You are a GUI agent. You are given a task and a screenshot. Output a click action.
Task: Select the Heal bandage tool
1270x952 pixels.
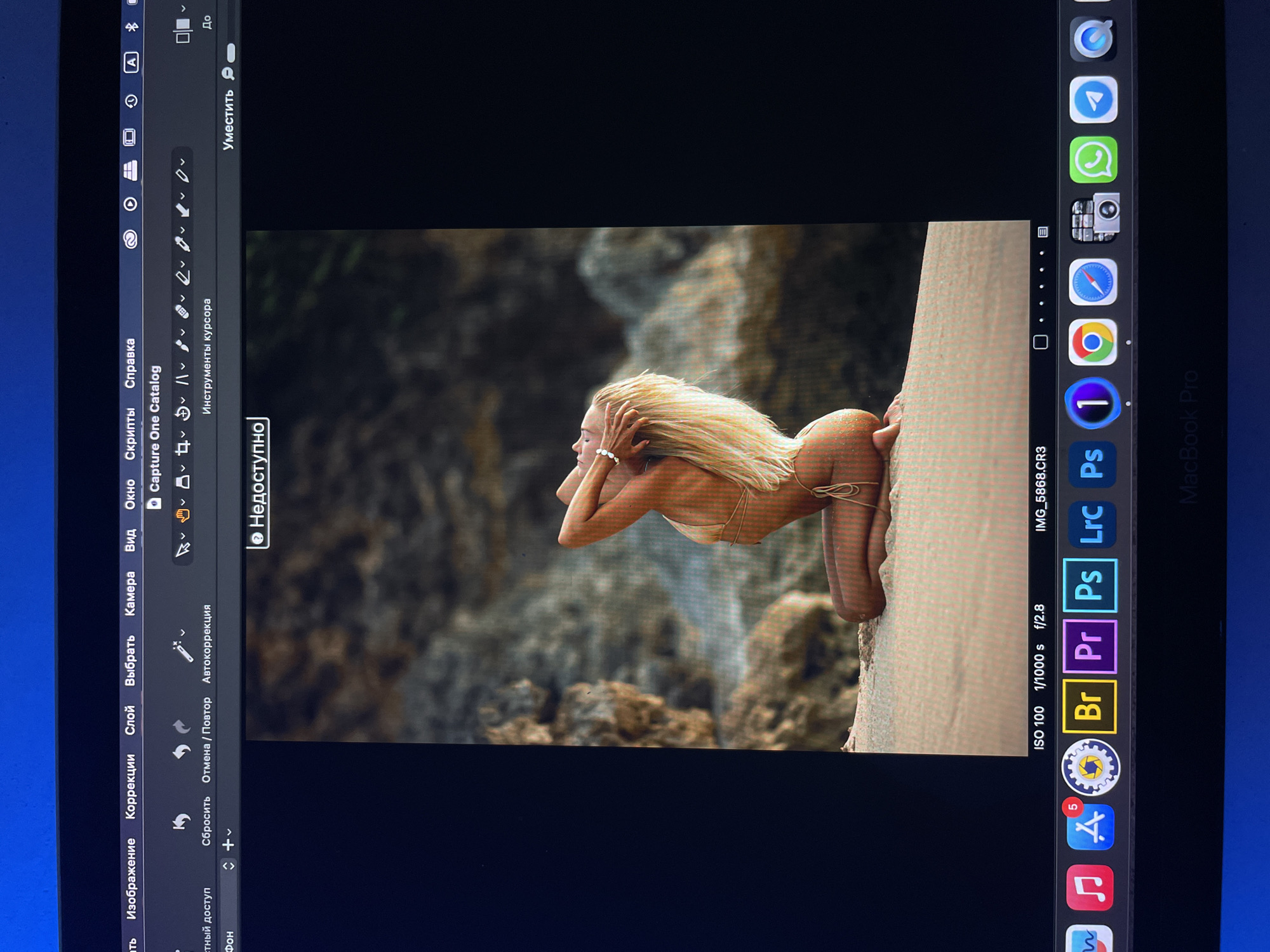tap(182, 312)
